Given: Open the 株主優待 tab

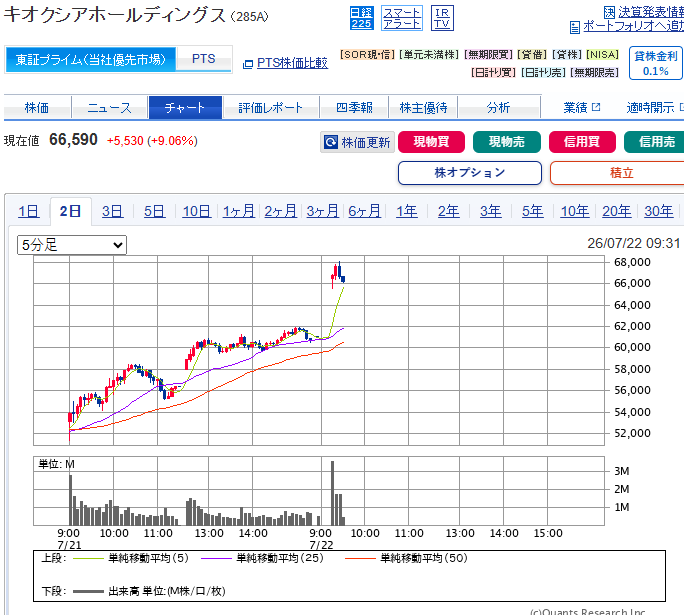Looking at the screenshot, I should pyautogui.click(x=423, y=108).
